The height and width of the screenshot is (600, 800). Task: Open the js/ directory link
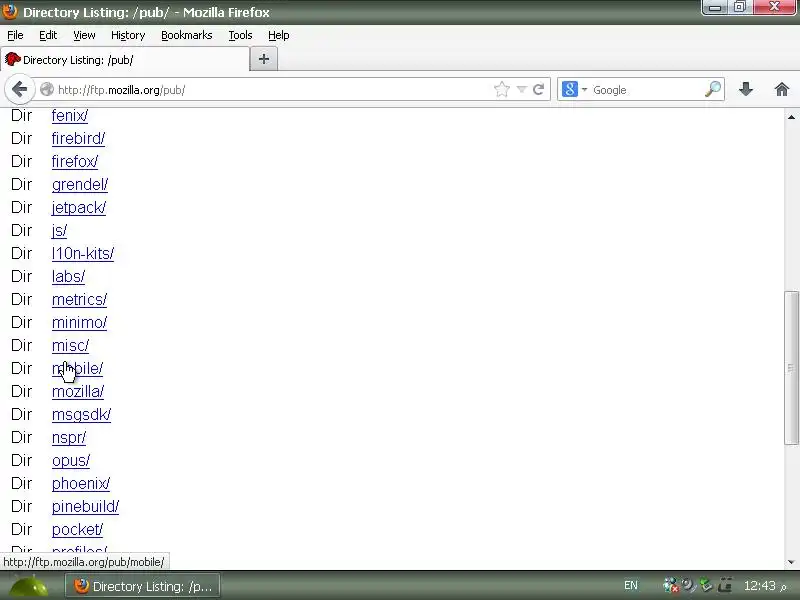[x=59, y=231]
